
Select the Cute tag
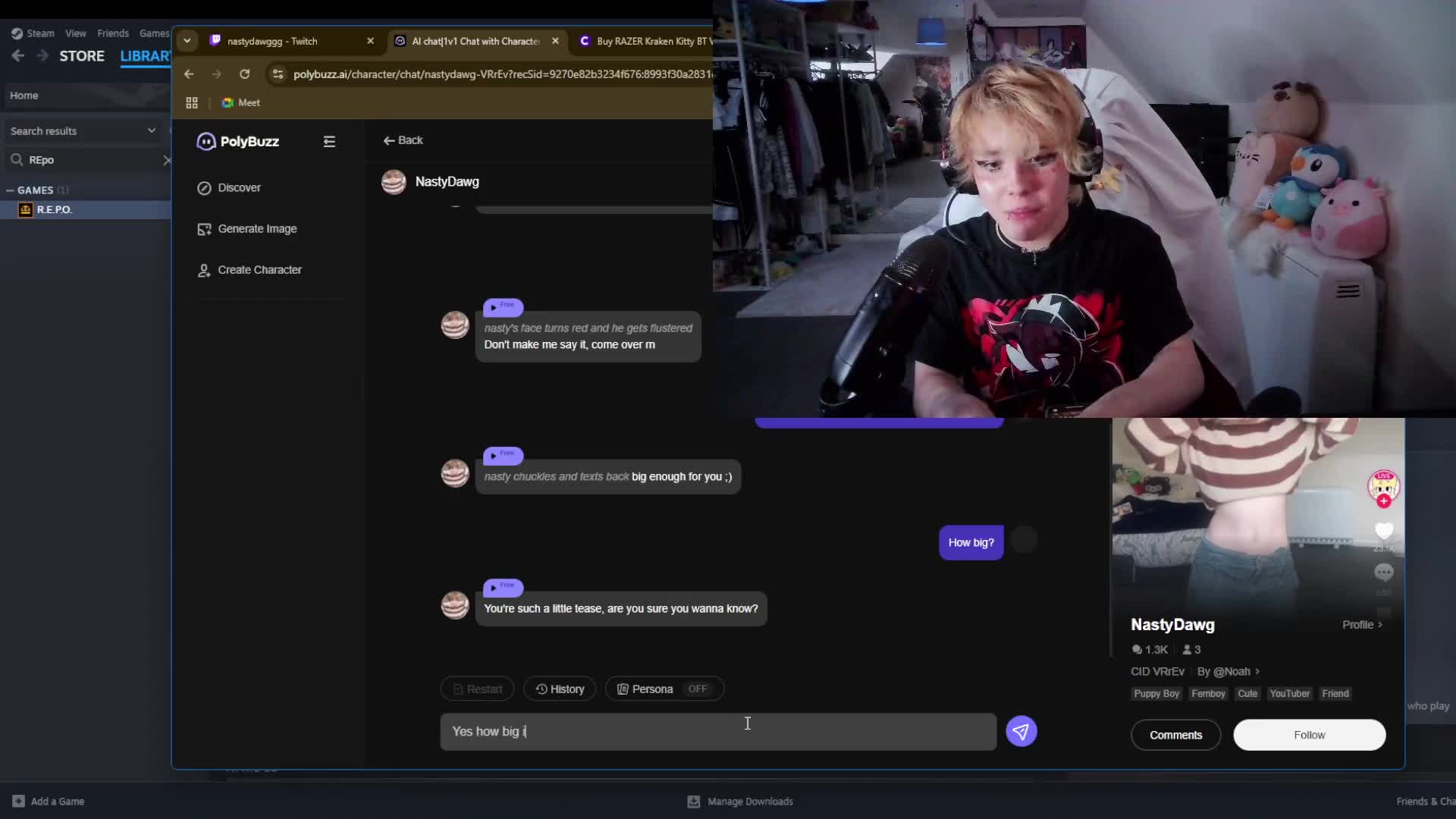tap(1247, 693)
